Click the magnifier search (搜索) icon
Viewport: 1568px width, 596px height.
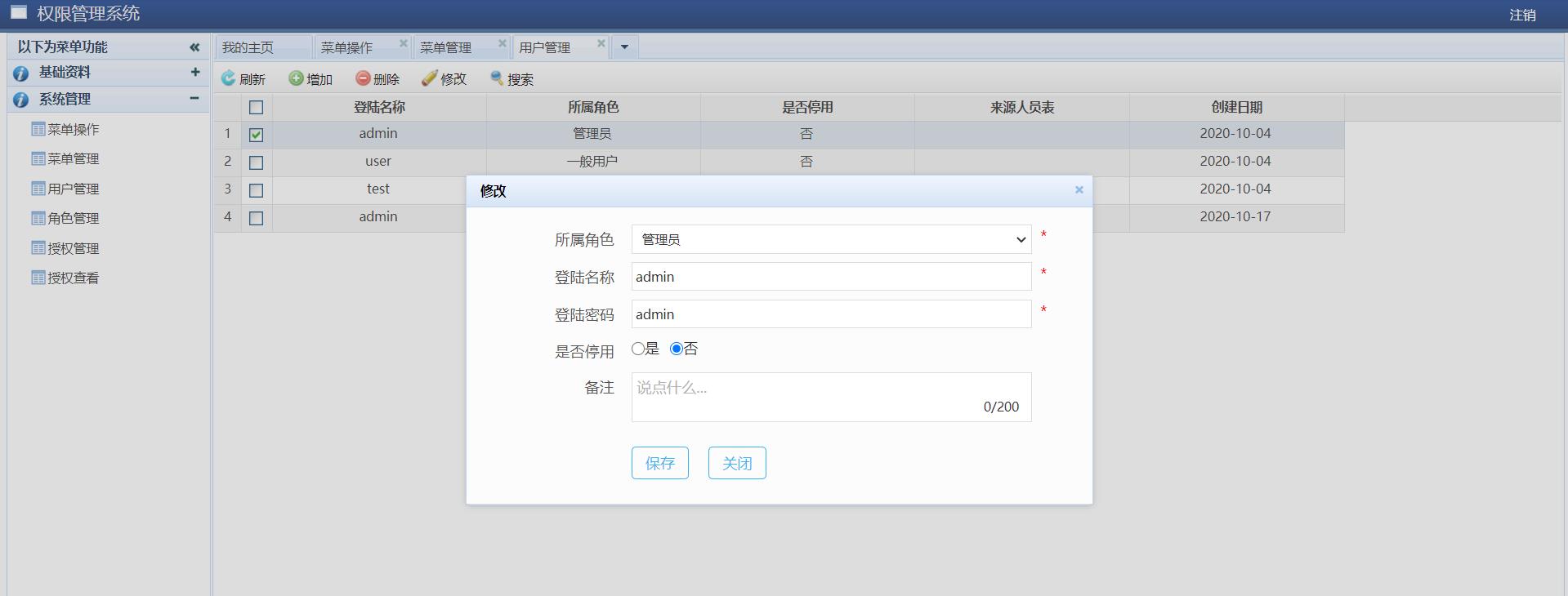[497, 78]
